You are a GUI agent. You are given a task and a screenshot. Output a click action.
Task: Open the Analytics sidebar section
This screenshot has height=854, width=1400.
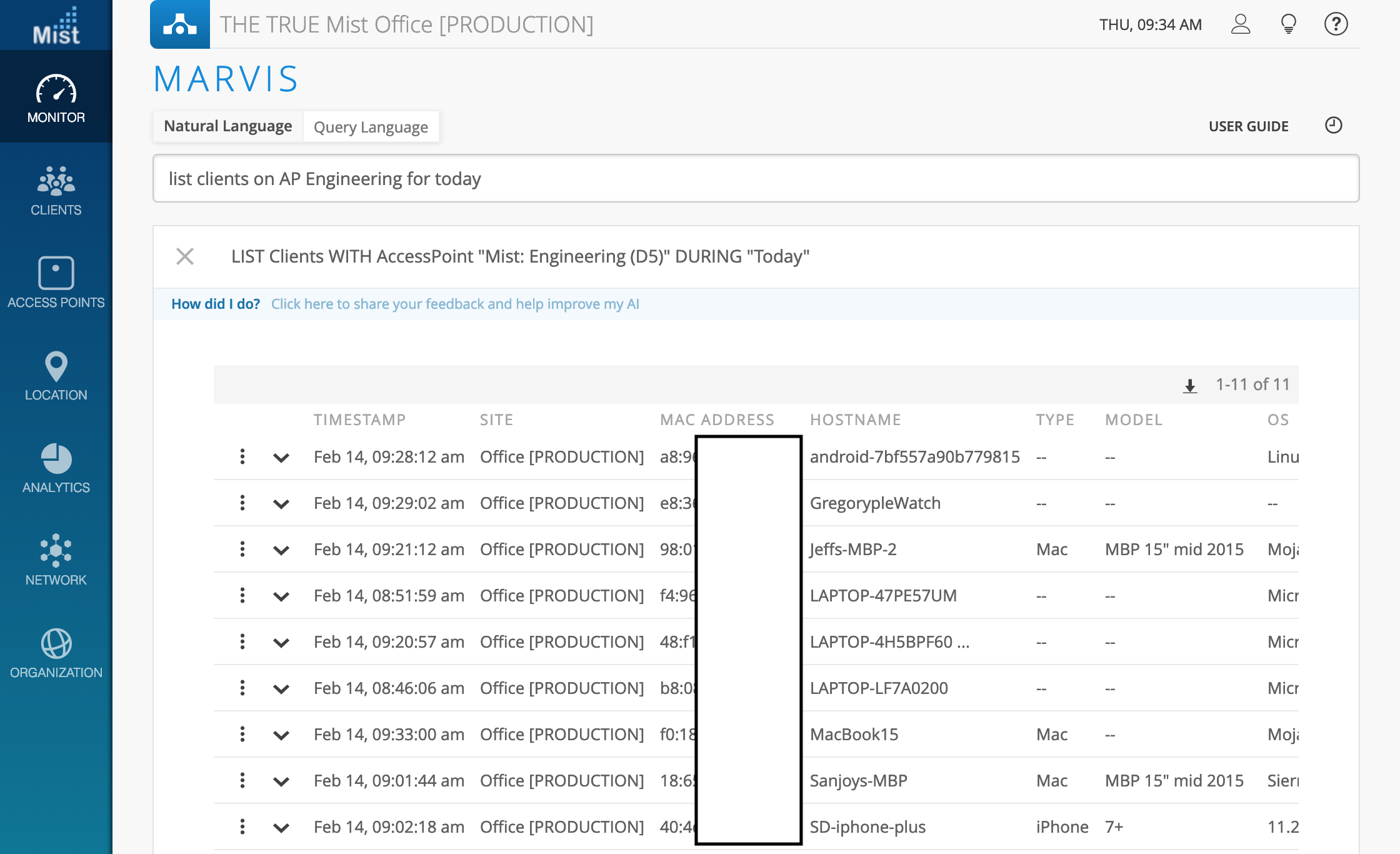(56, 468)
